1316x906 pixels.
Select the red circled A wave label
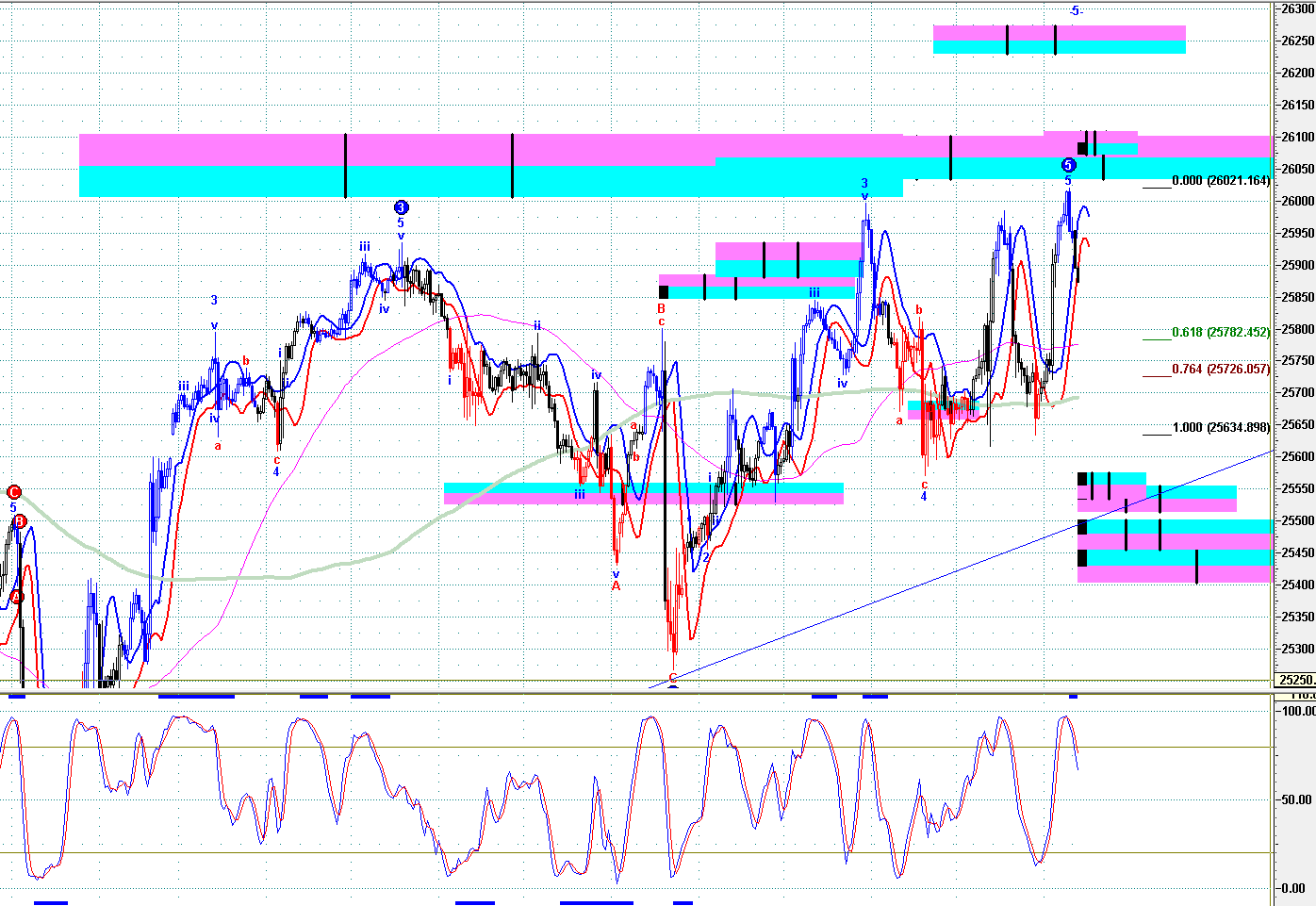[x=16, y=596]
